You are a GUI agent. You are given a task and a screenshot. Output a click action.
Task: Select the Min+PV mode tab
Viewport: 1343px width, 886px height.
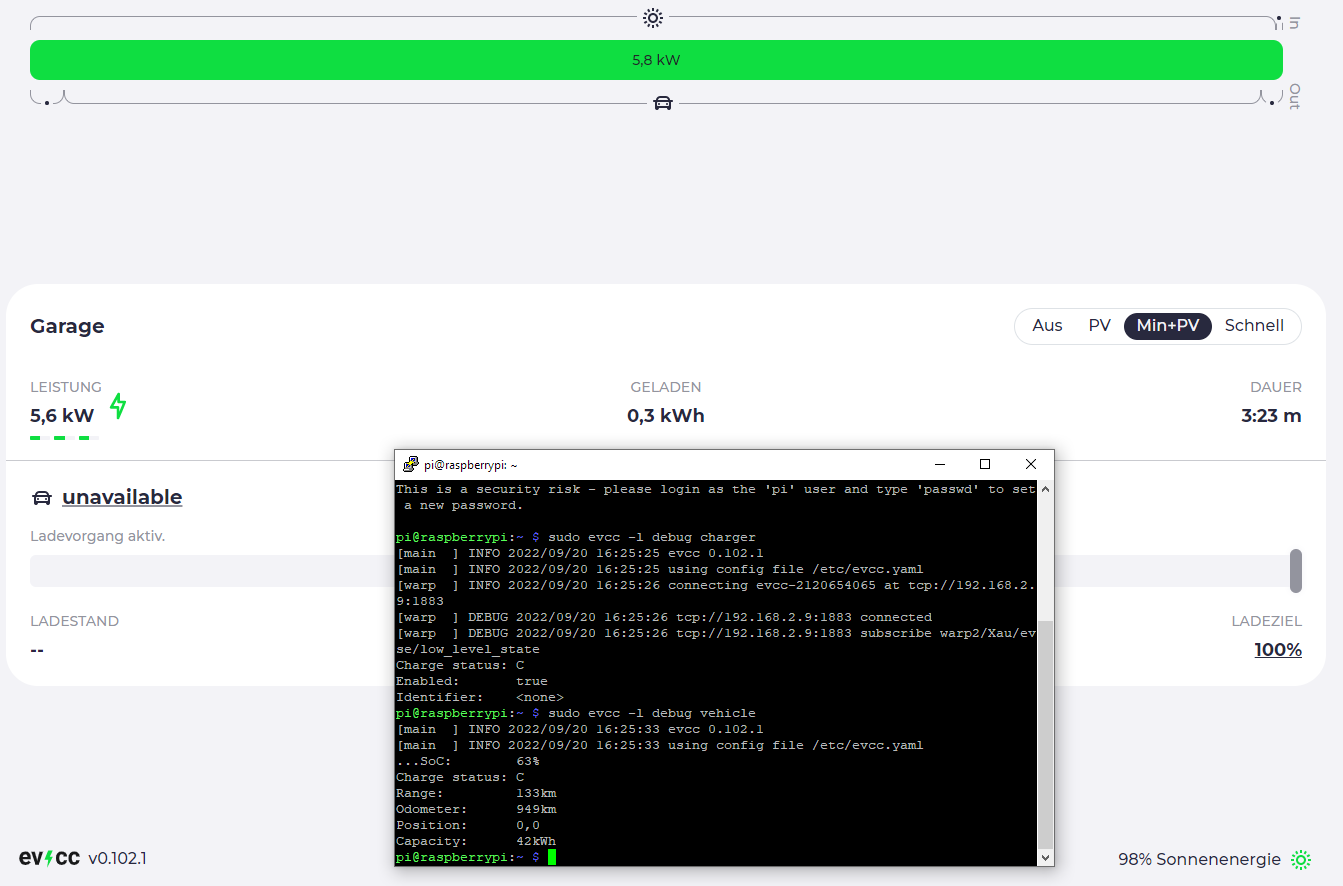coord(1168,325)
